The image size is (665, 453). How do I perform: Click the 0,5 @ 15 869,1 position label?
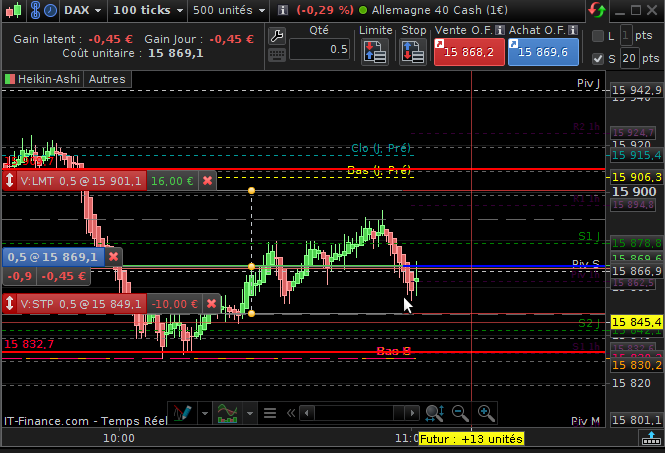tap(53, 257)
